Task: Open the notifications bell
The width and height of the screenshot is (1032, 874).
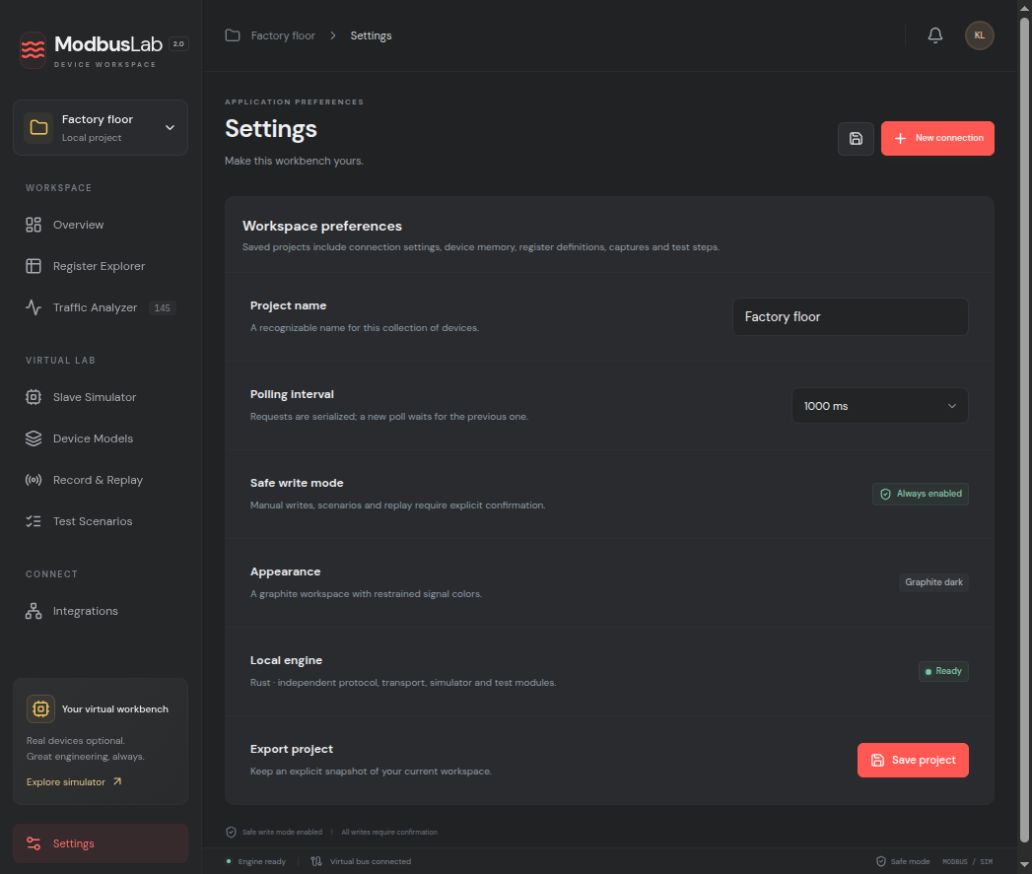Action: pyautogui.click(x=935, y=36)
